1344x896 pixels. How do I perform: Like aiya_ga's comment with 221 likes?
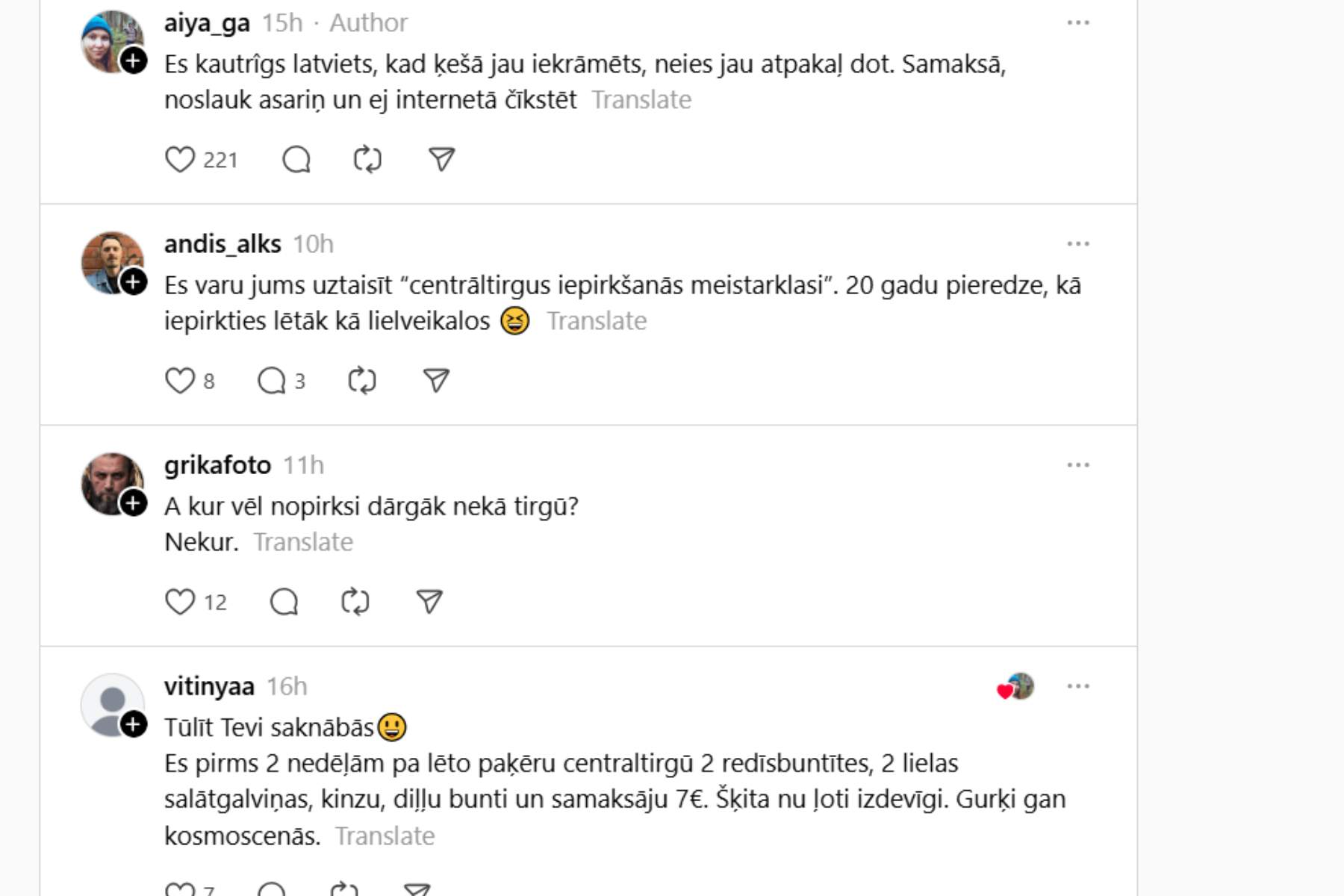point(180,160)
